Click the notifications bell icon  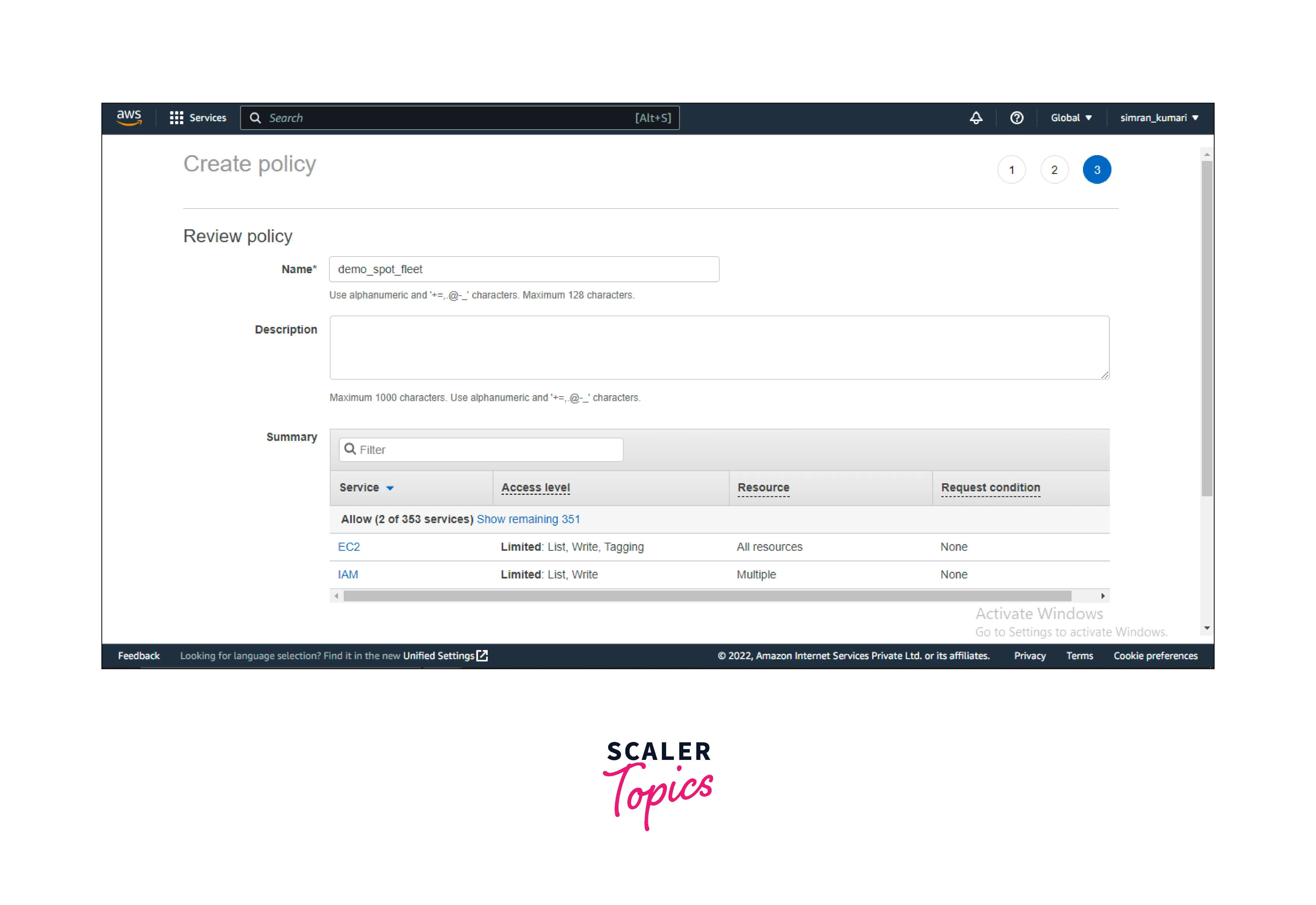click(976, 118)
